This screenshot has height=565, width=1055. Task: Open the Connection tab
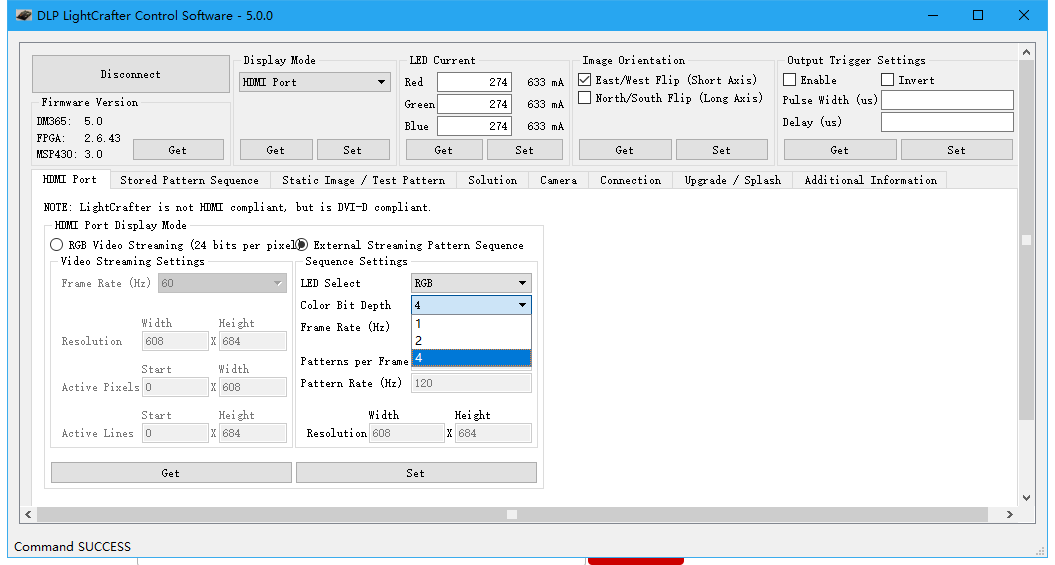[631, 180]
